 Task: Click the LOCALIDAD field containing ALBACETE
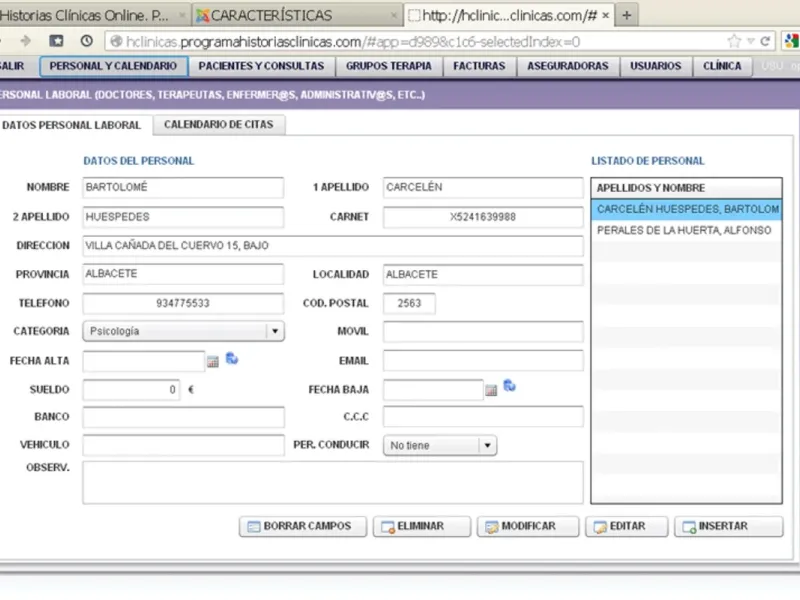483,274
